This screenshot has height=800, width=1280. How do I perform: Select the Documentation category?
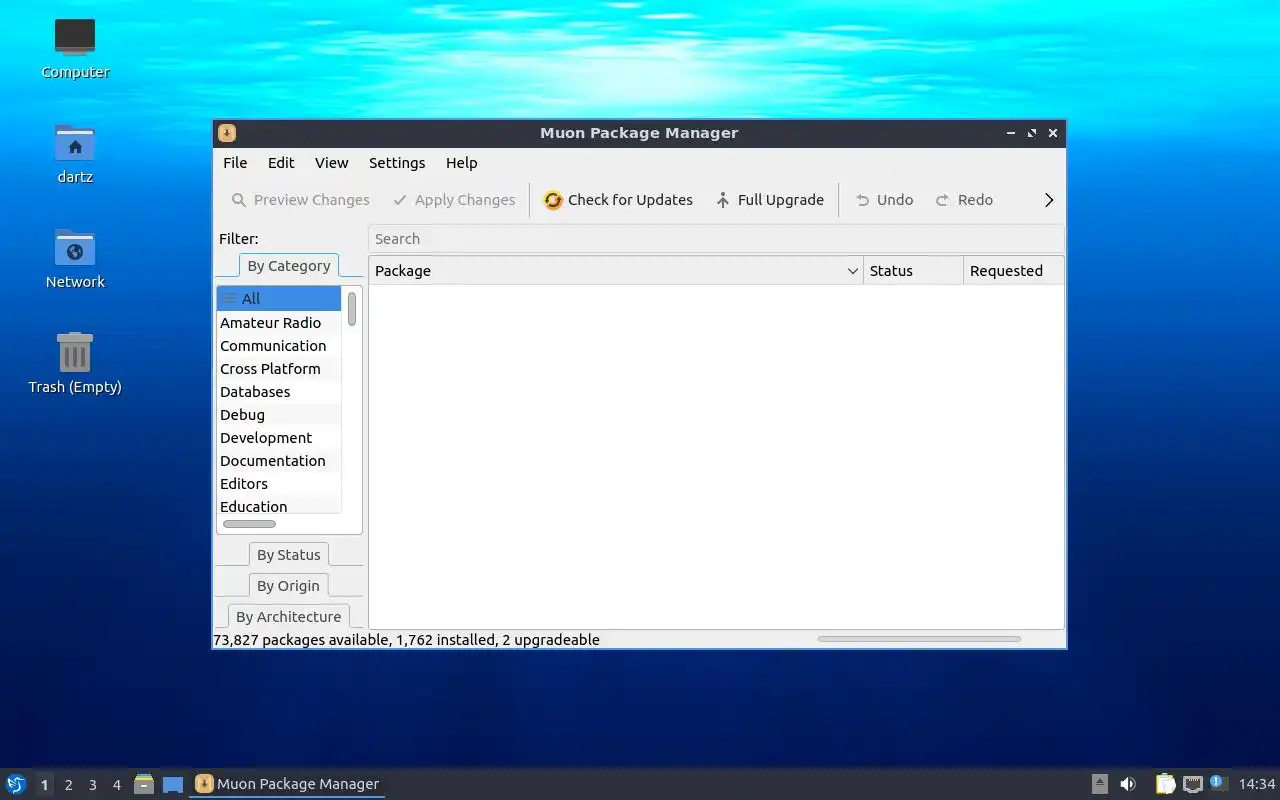pyautogui.click(x=279, y=461)
